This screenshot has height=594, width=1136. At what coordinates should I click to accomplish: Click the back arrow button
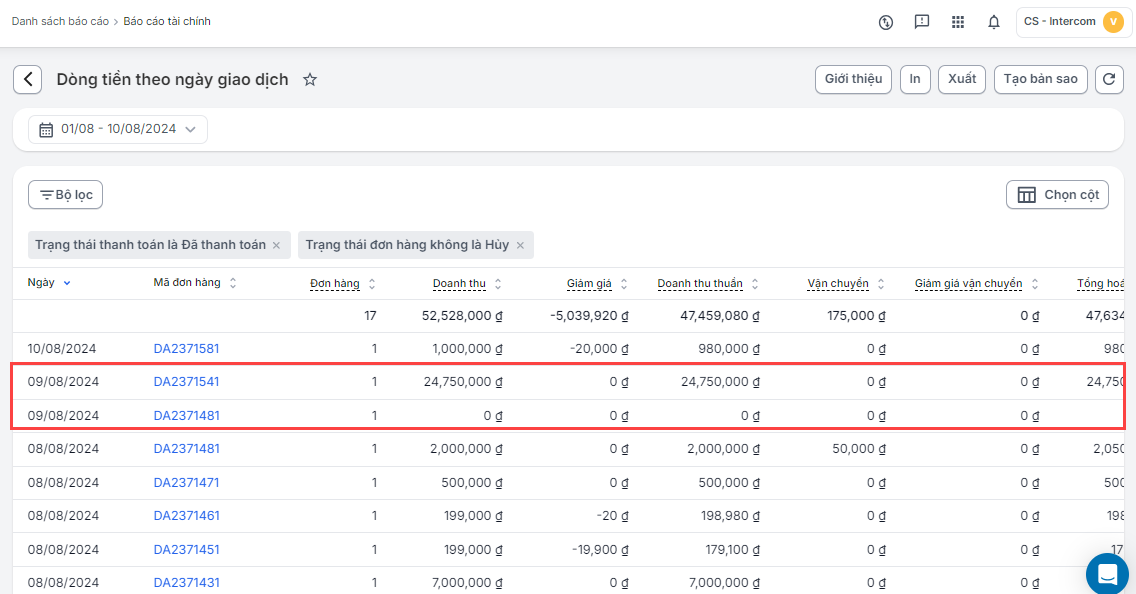(x=28, y=80)
